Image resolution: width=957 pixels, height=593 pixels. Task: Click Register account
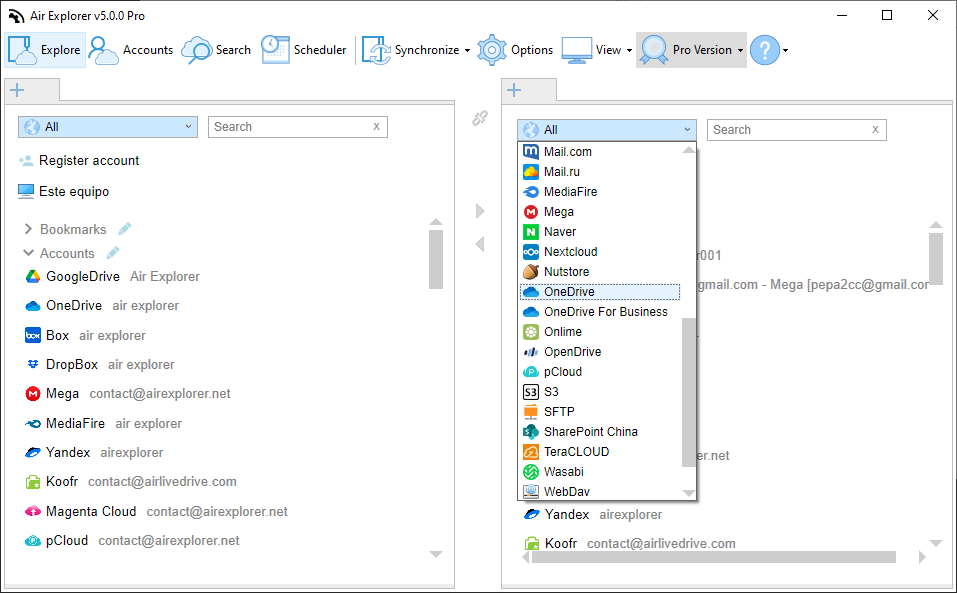(x=79, y=160)
